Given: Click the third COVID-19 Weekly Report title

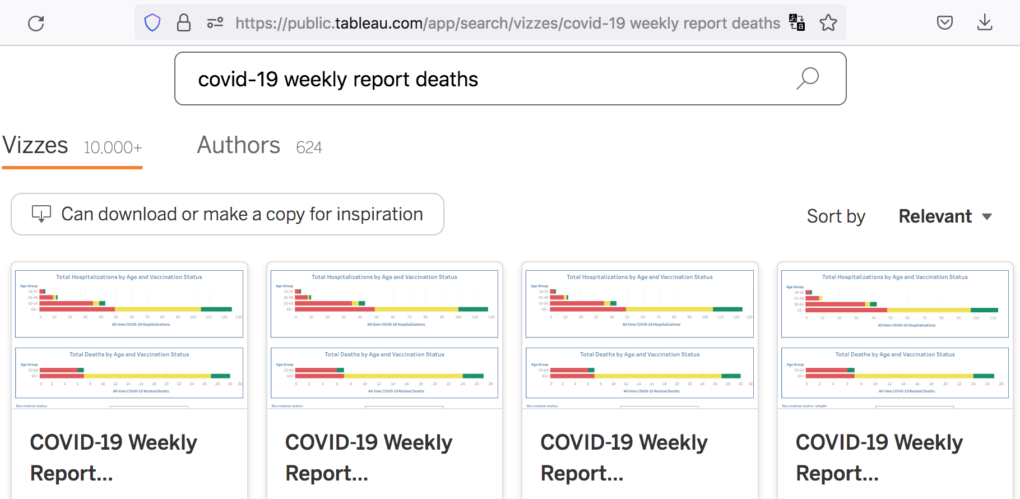Looking at the screenshot, I should [623, 456].
